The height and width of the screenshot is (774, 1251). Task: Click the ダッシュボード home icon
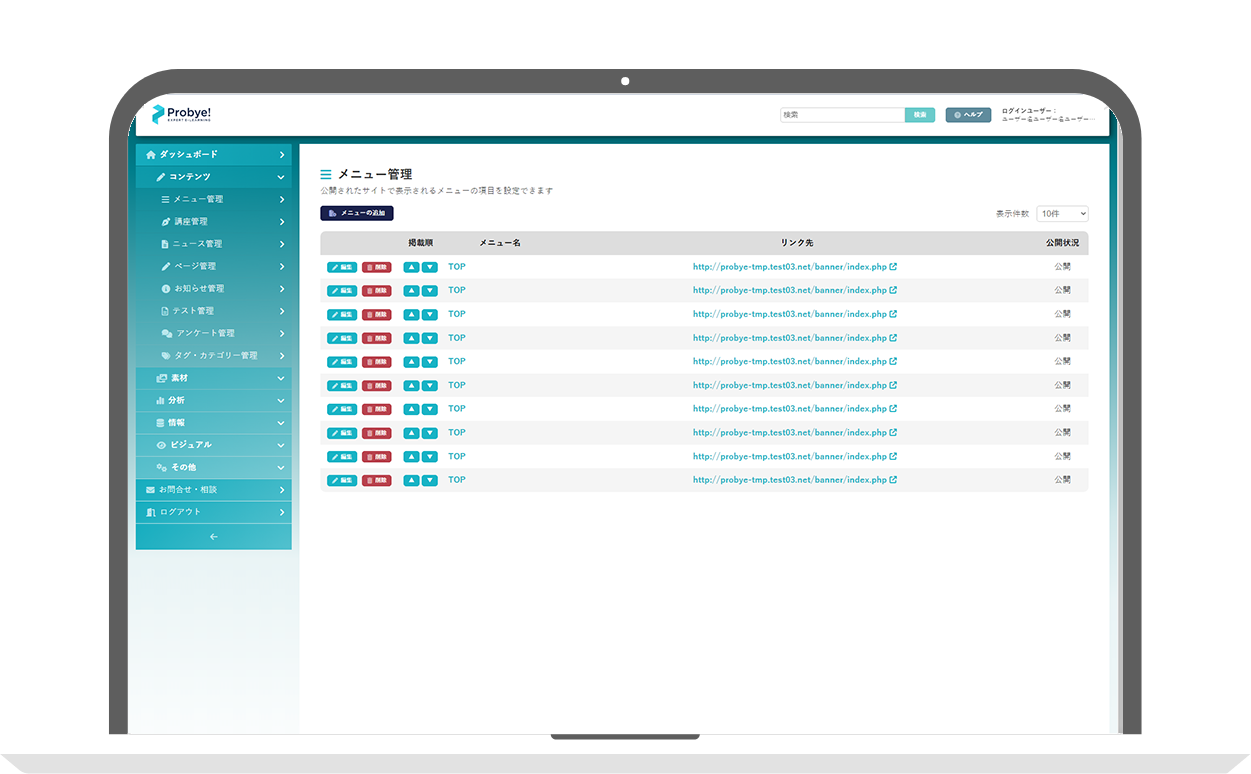[x=151, y=155]
